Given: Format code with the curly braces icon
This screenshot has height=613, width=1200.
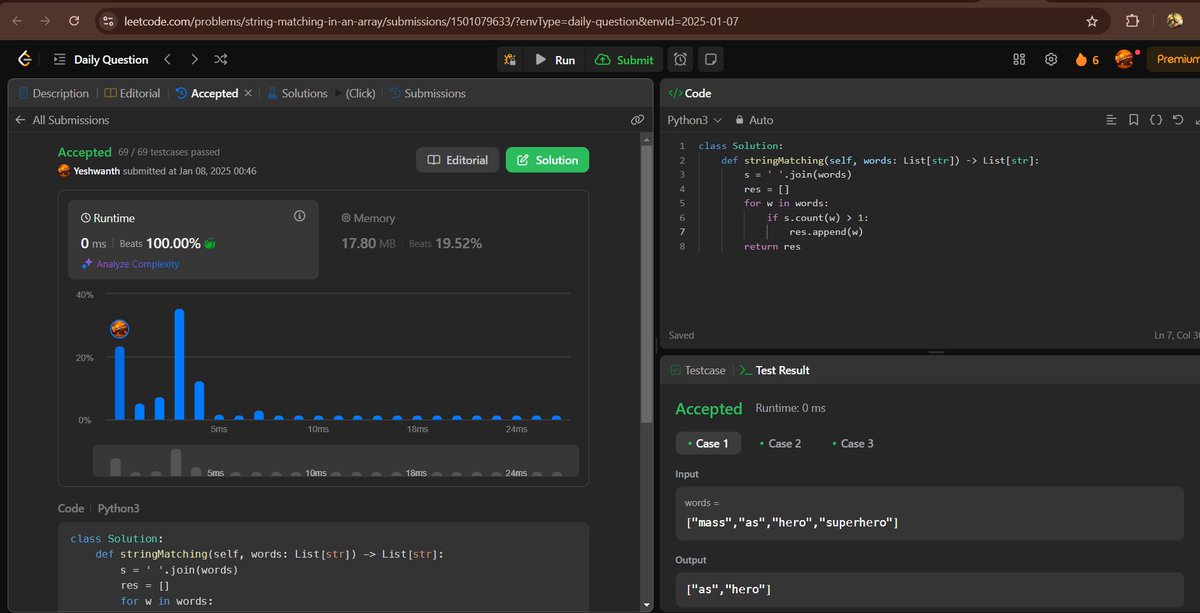Looking at the screenshot, I should pos(1156,119).
